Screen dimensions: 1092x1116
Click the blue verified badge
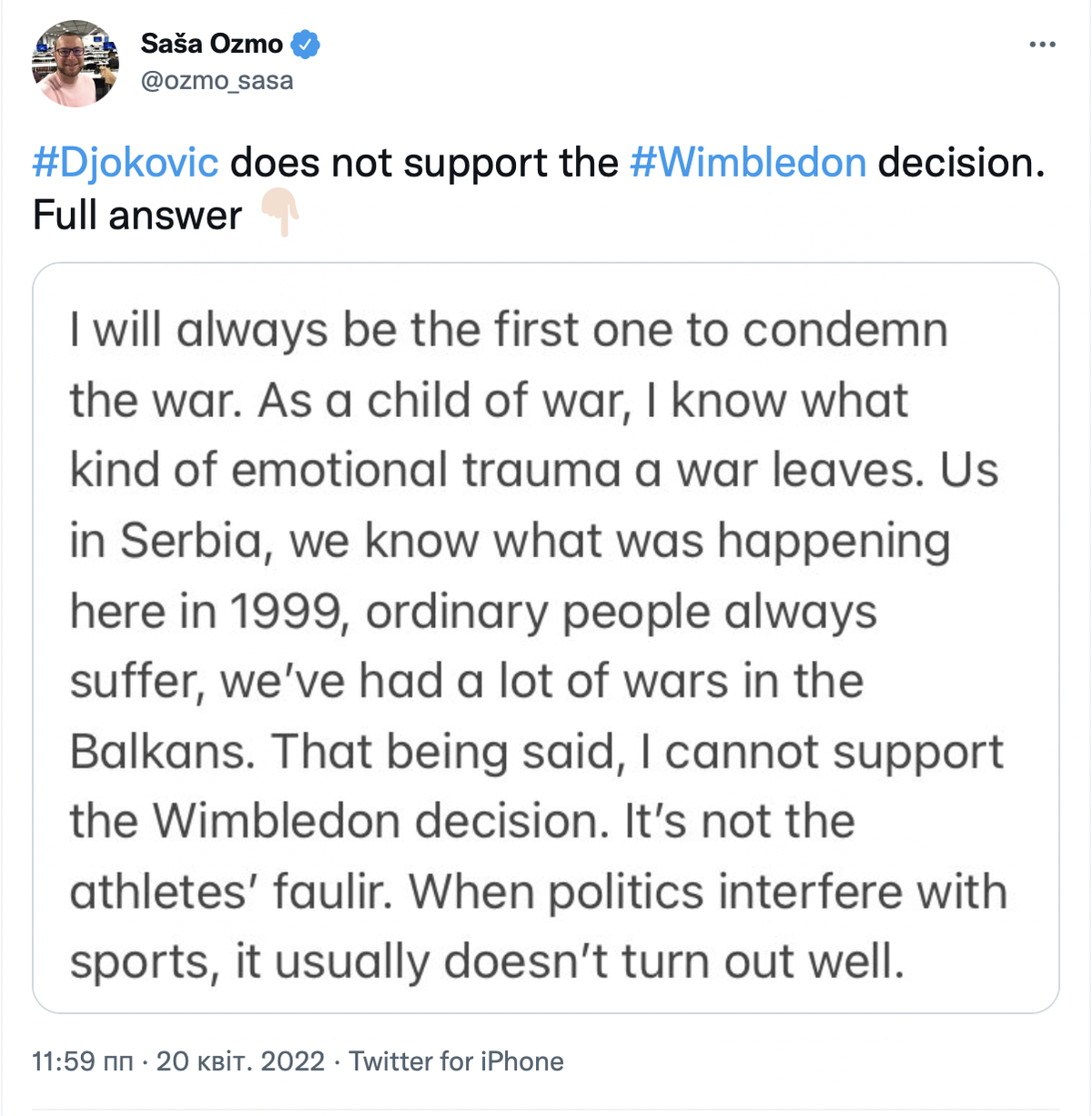306,44
